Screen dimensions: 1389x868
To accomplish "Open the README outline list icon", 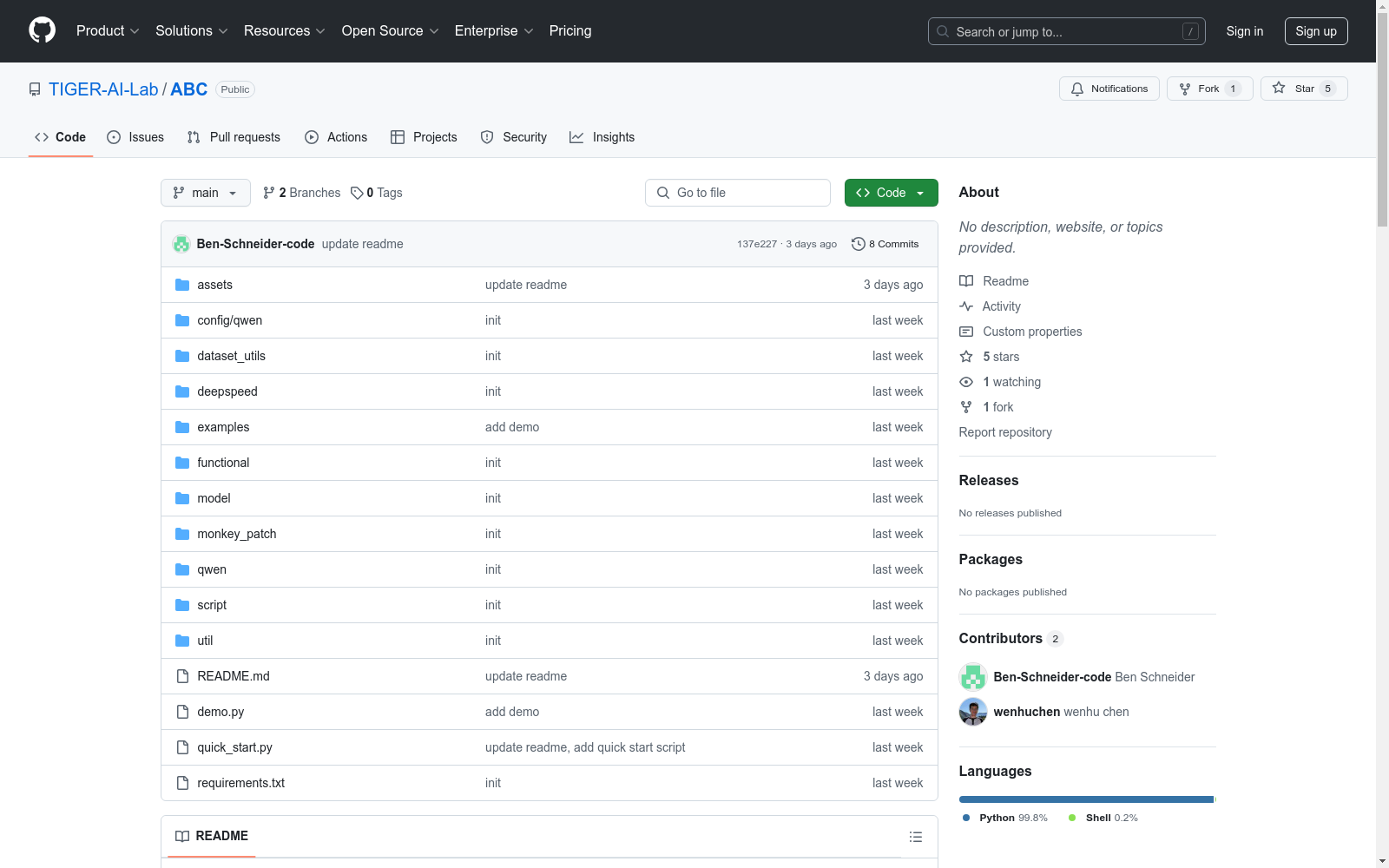I will pyautogui.click(x=915, y=837).
